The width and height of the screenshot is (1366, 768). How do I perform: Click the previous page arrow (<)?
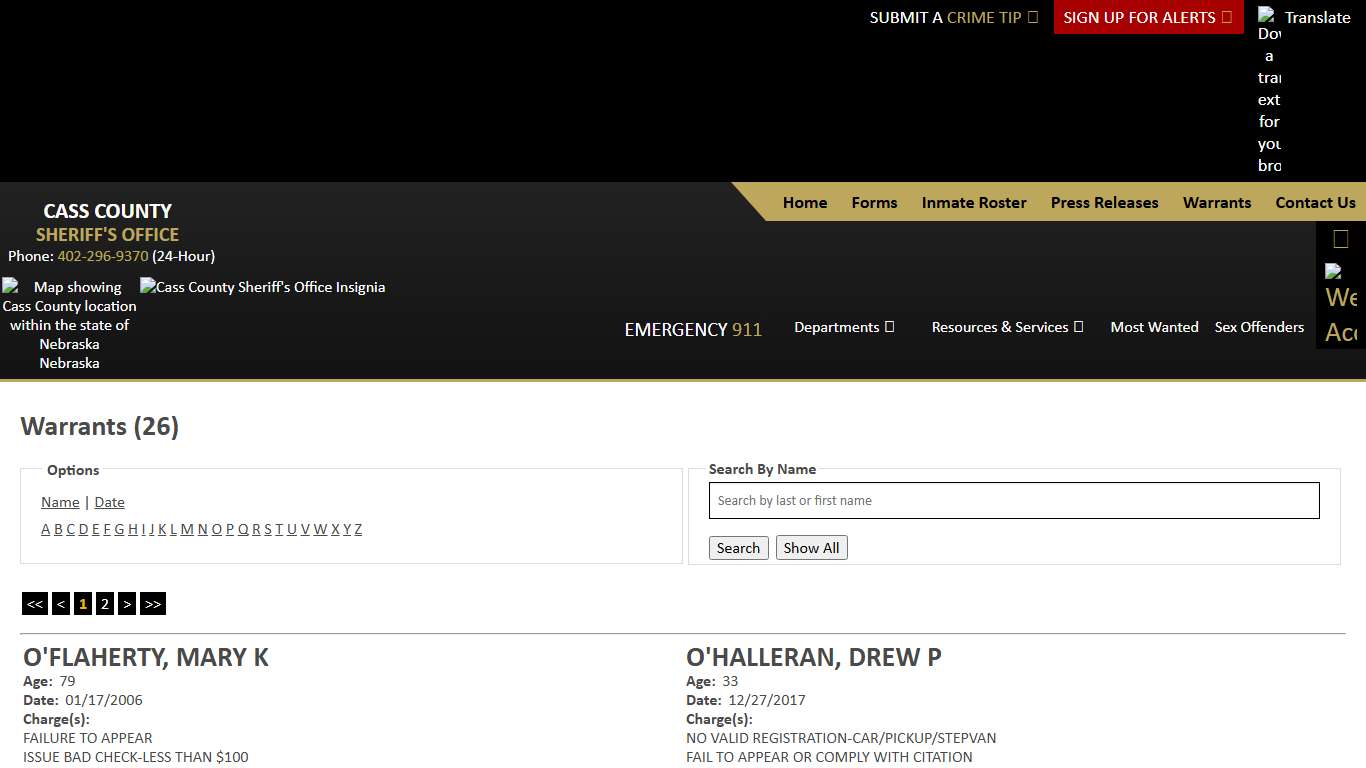(61, 604)
